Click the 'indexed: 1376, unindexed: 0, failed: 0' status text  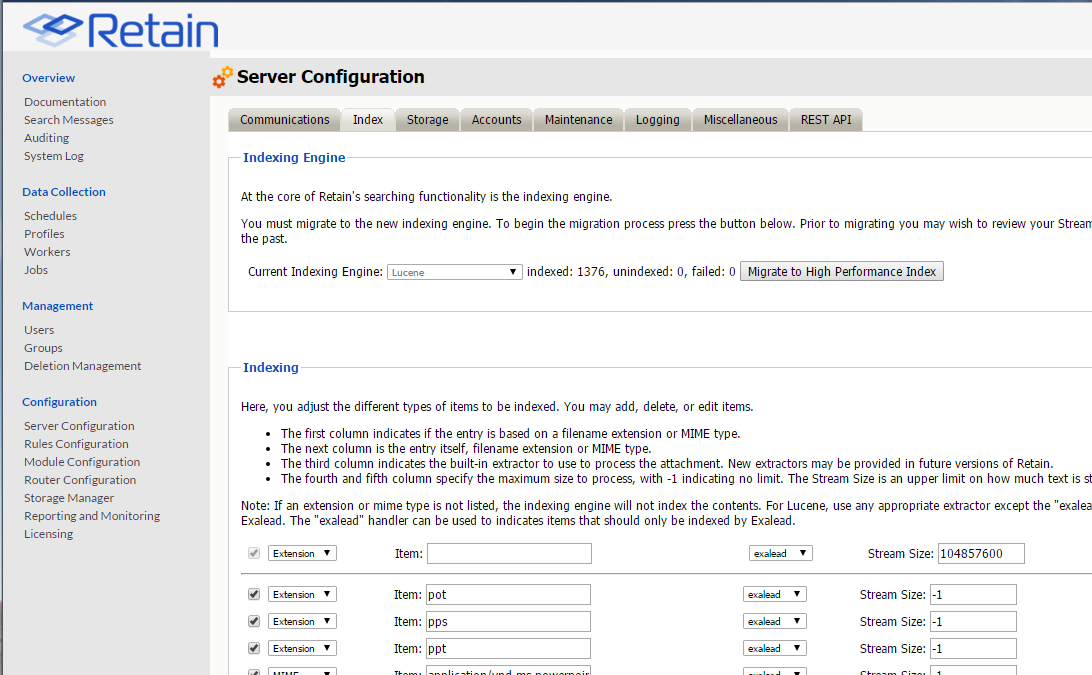[631, 272]
